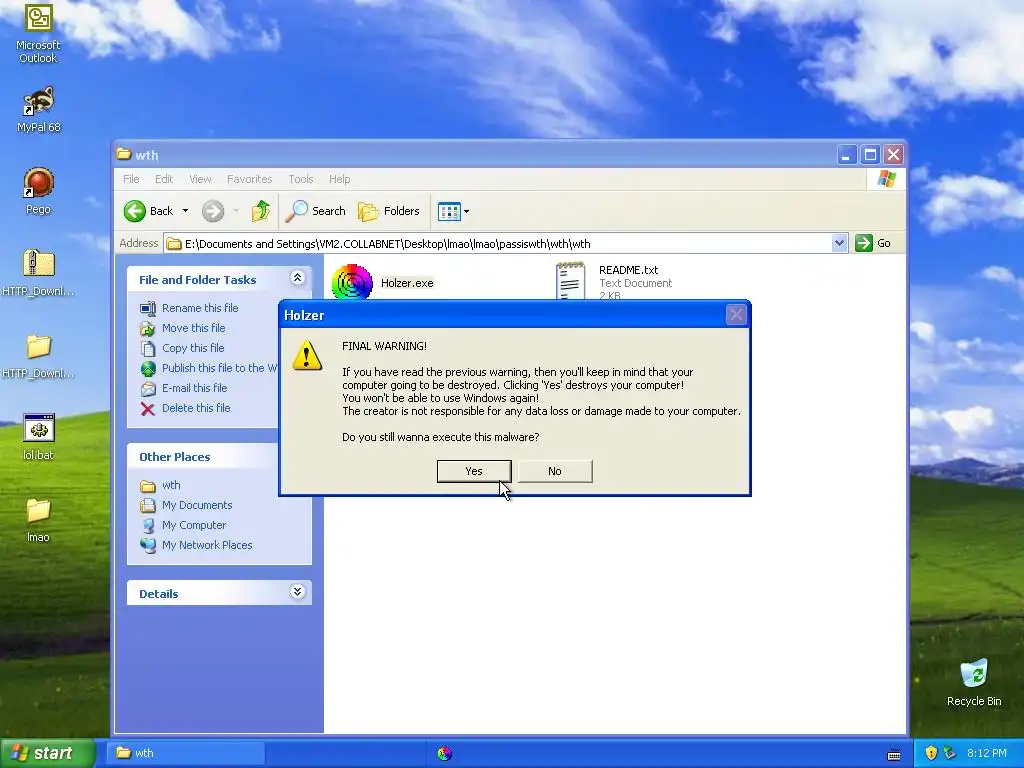Click Move this file link
The width and height of the screenshot is (1024, 768).
coord(193,328)
